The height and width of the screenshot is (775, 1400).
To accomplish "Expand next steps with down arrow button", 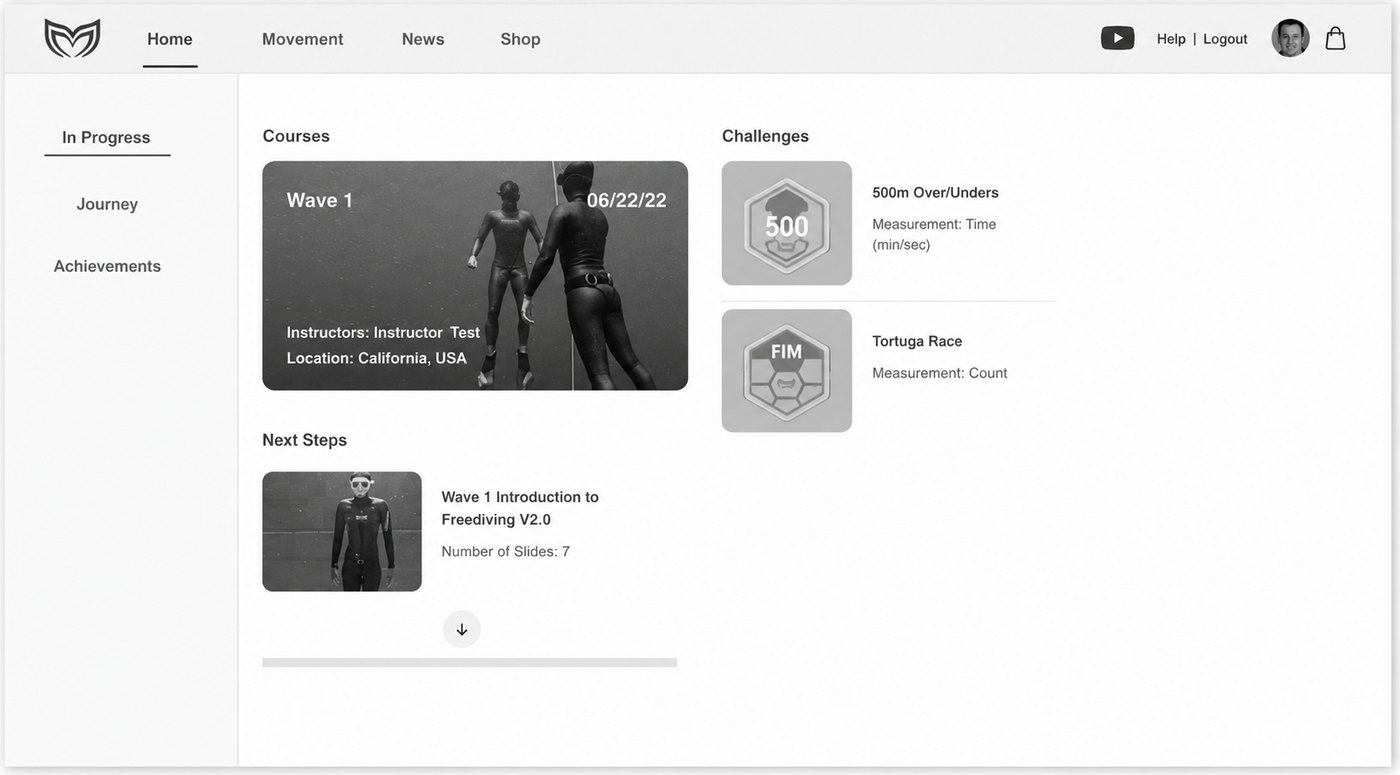I will tap(462, 629).
